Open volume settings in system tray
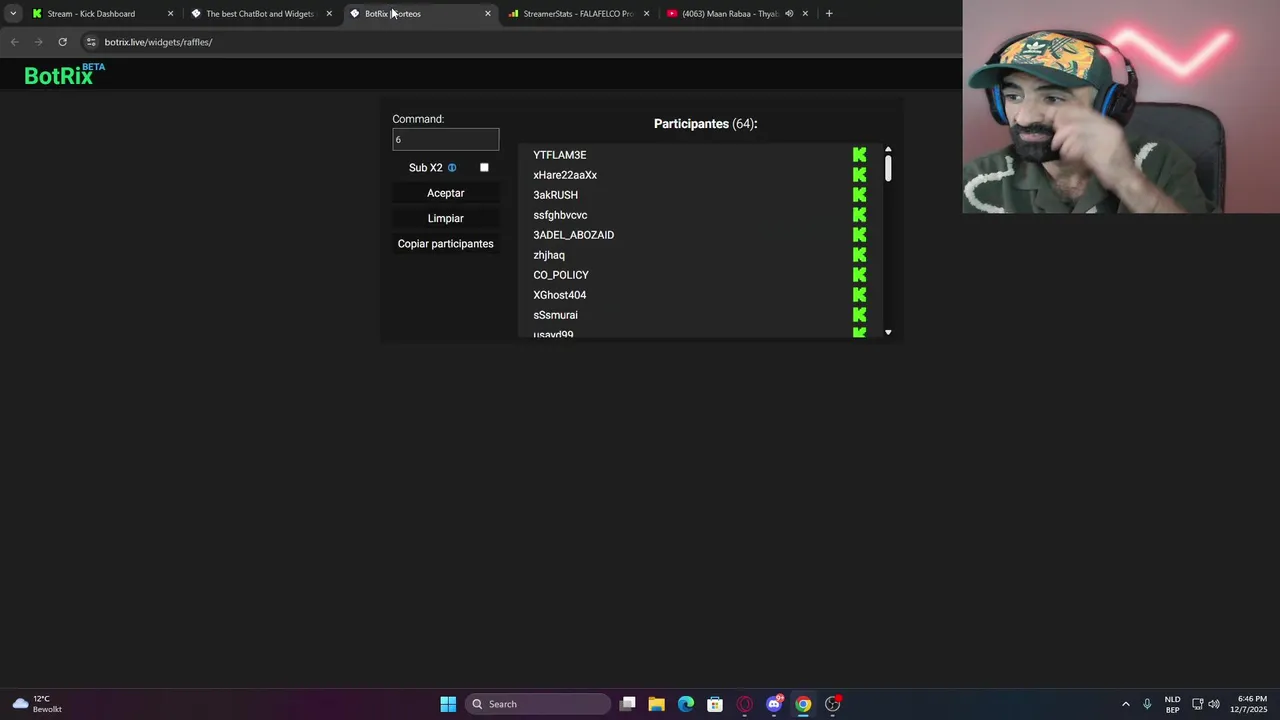1280x720 pixels. click(x=1214, y=704)
